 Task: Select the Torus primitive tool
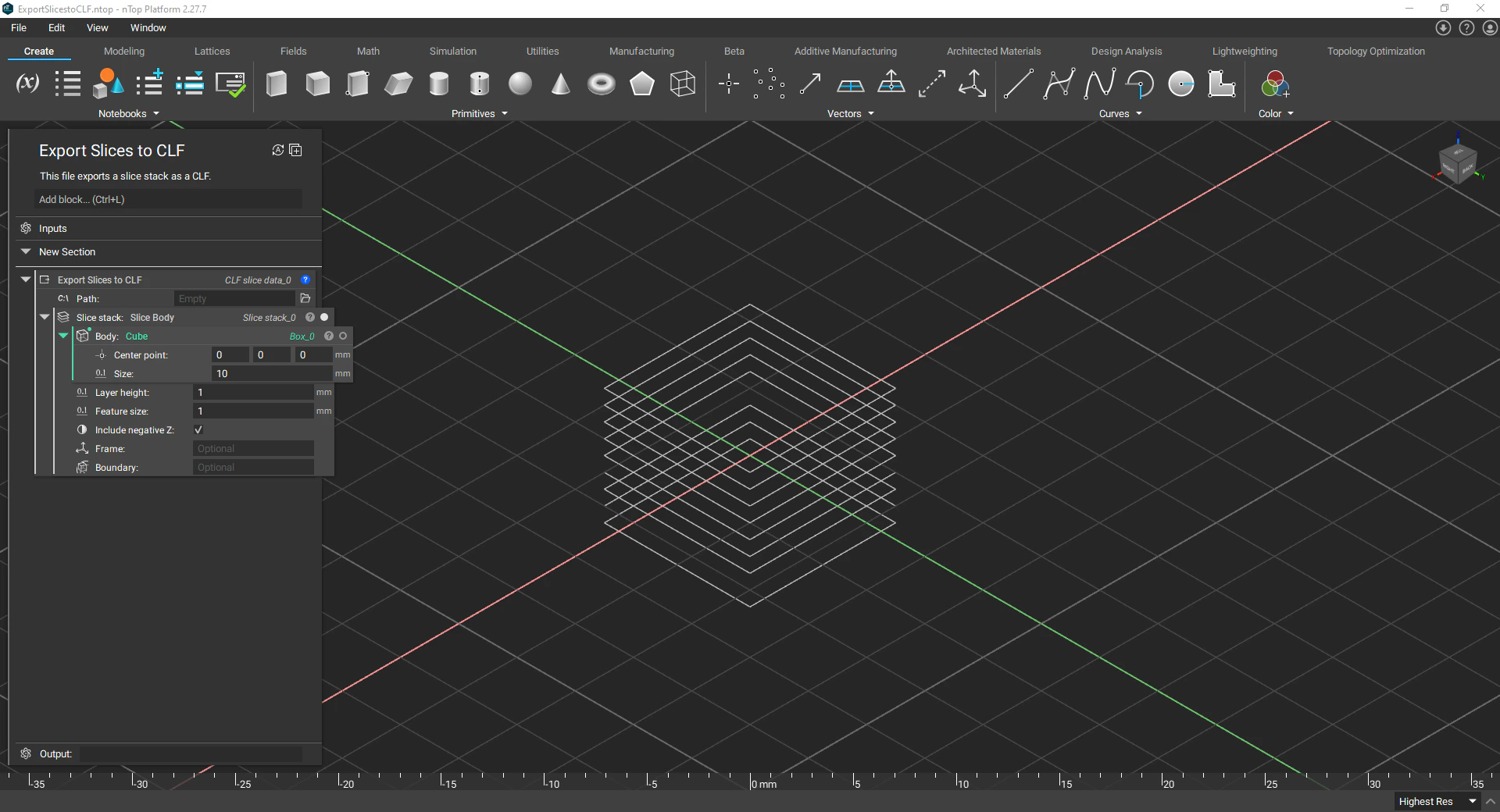pyautogui.click(x=601, y=84)
